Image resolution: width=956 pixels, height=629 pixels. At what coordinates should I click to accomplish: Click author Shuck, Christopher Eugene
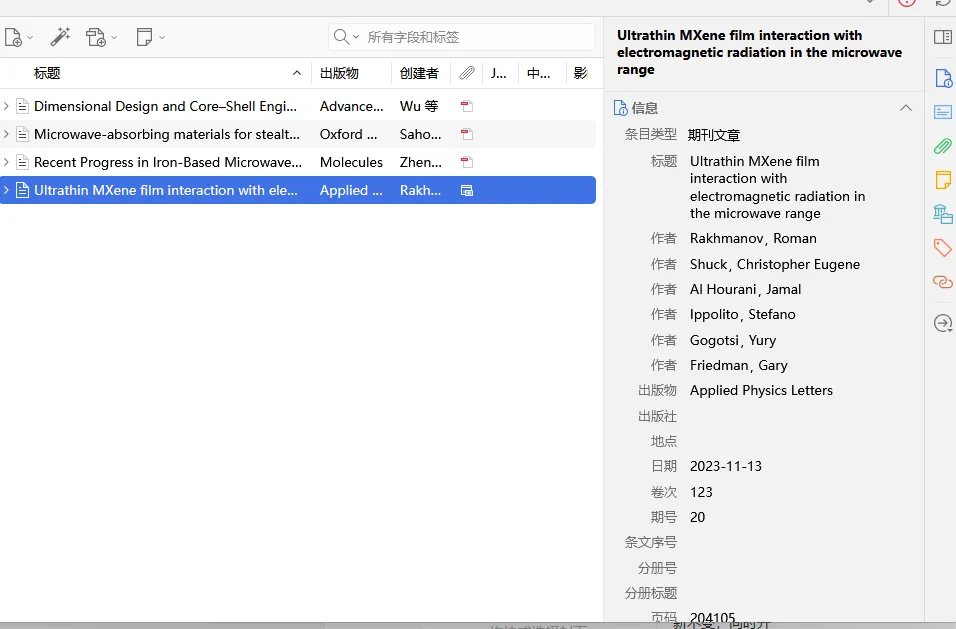tap(775, 264)
